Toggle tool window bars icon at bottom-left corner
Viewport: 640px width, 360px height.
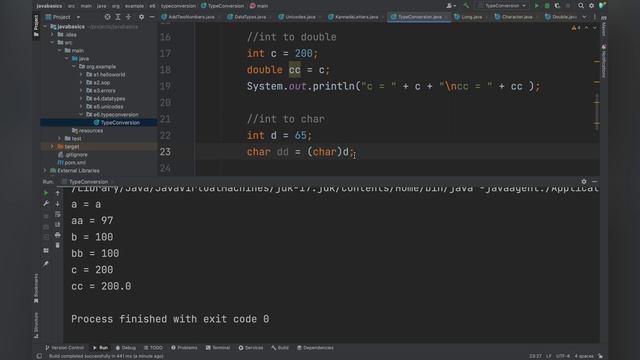[39, 356]
